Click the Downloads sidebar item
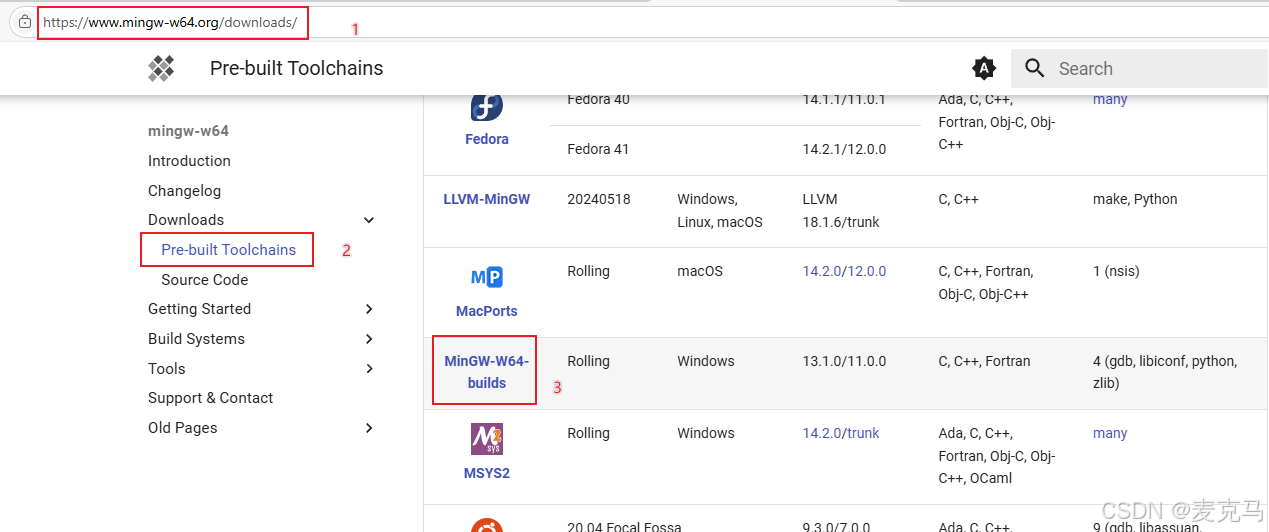The width and height of the screenshot is (1269, 532). (x=186, y=220)
